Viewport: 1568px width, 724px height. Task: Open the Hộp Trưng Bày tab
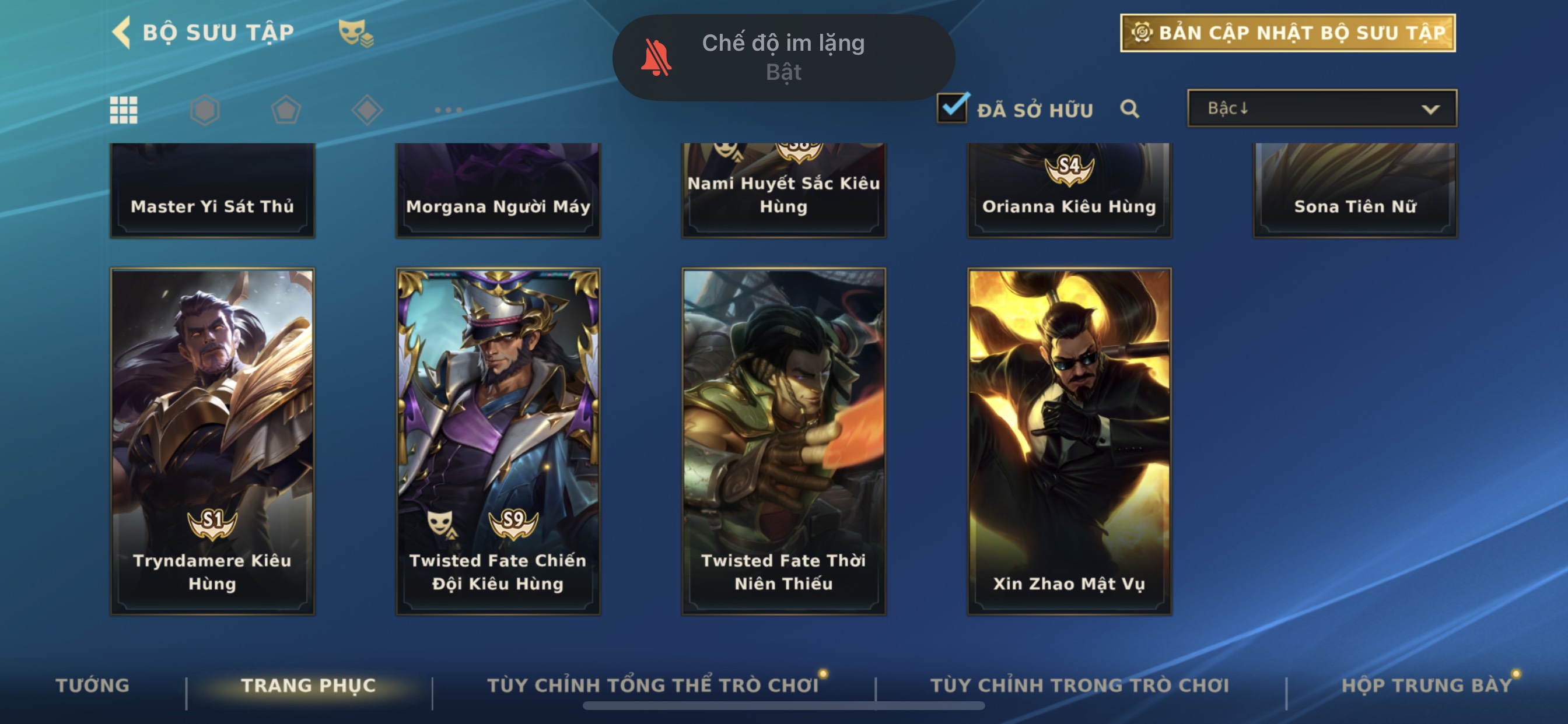pos(1426,685)
